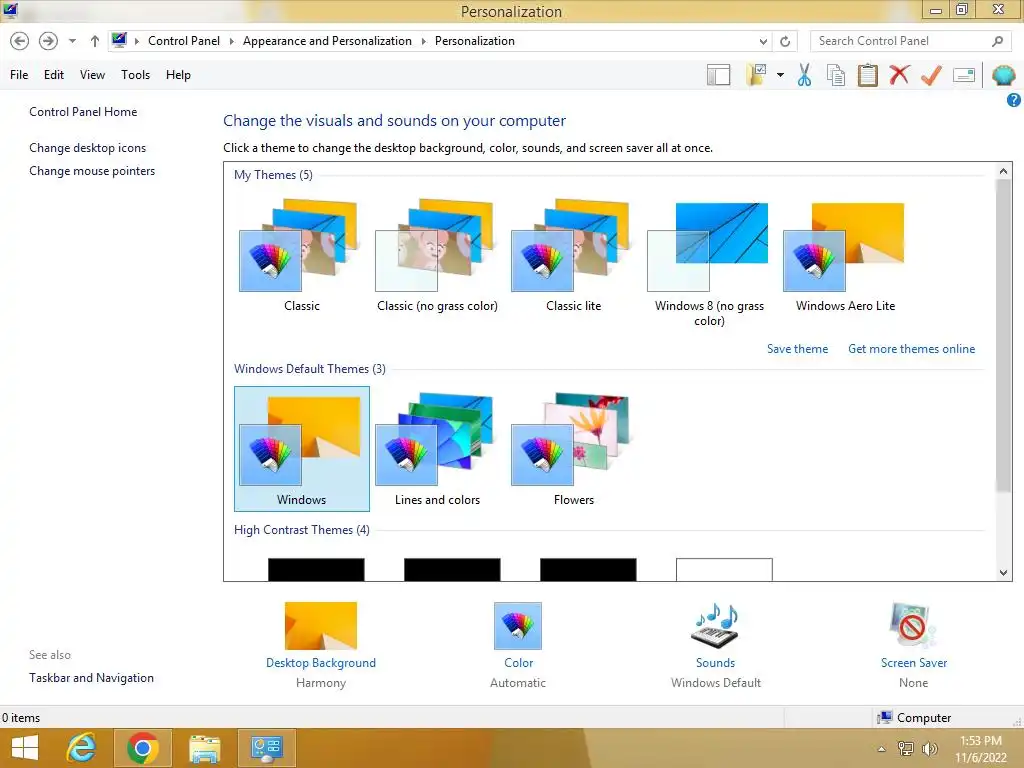Click Appearance and Personalization in breadcrumb
This screenshot has width=1024, height=768.
point(327,41)
